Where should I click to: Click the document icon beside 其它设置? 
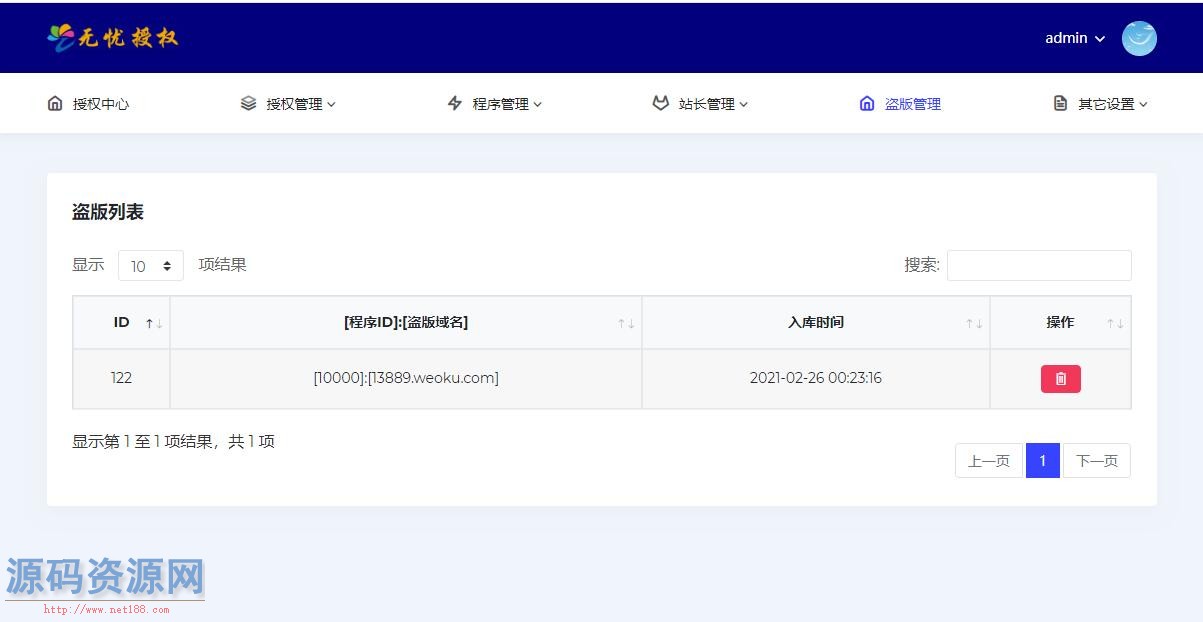(1060, 103)
